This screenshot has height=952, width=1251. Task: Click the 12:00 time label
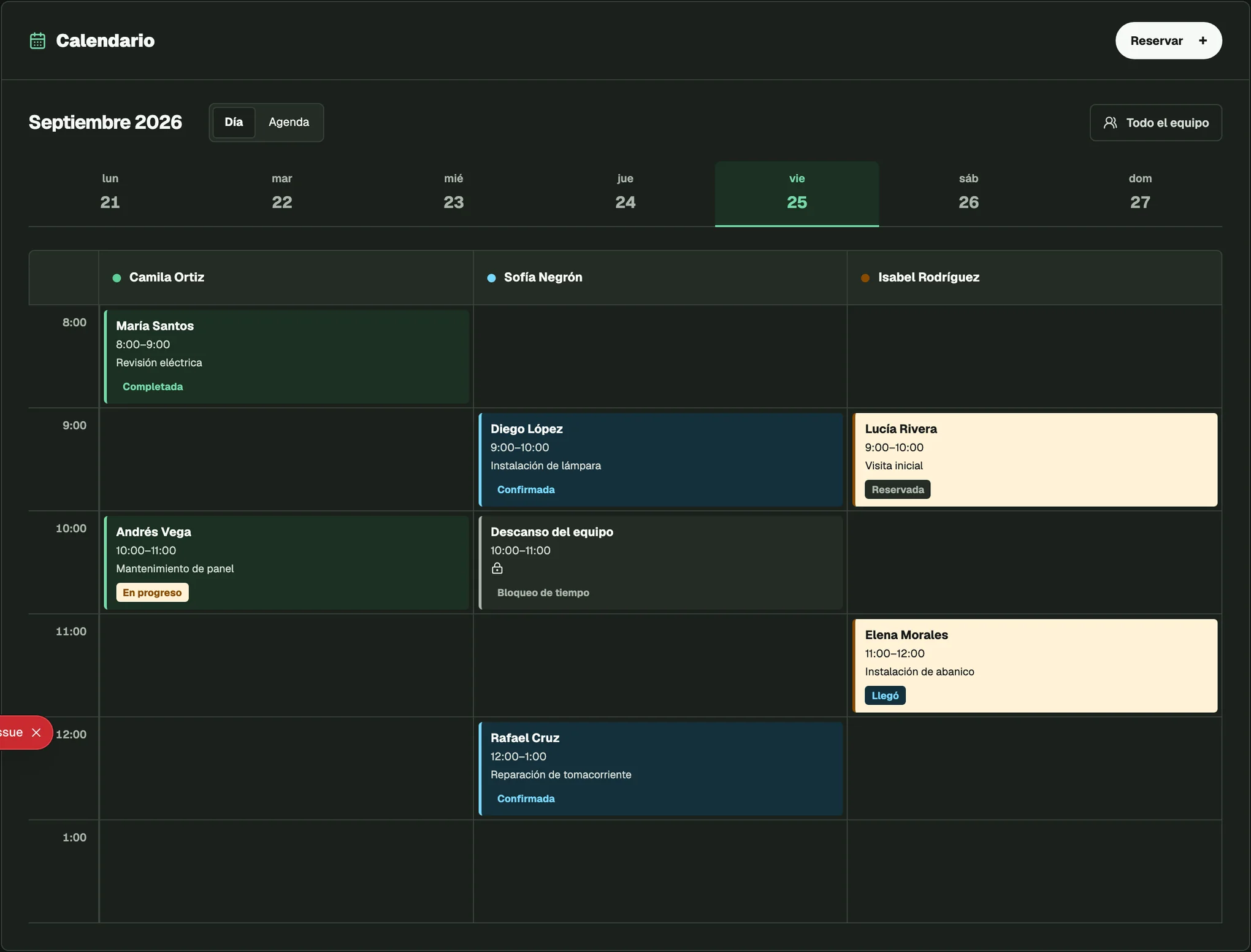point(71,735)
